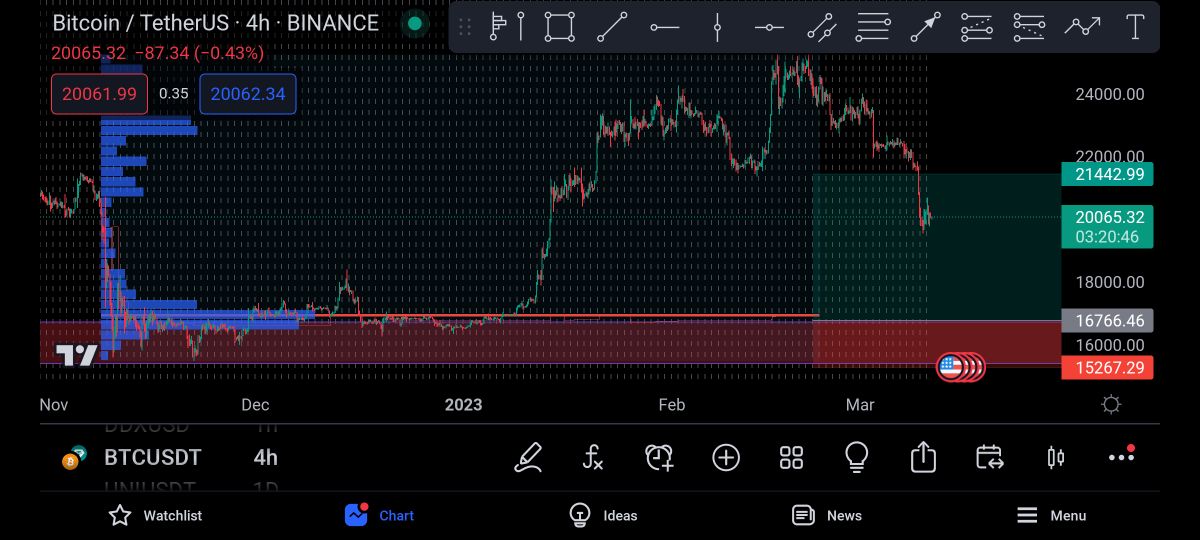Pick the parallel channel drawing tool

click(x=872, y=27)
